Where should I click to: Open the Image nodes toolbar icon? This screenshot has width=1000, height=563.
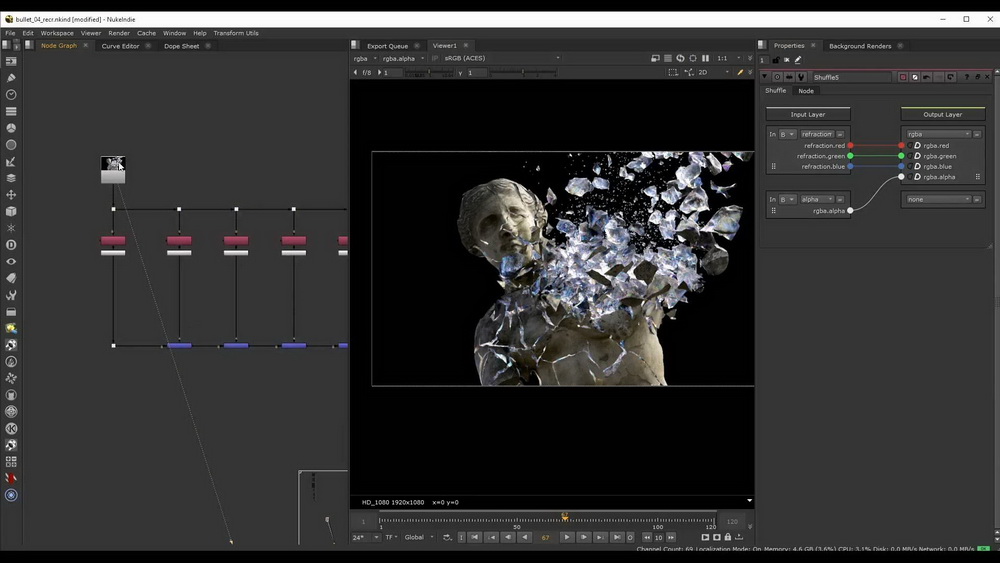click(x=11, y=61)
